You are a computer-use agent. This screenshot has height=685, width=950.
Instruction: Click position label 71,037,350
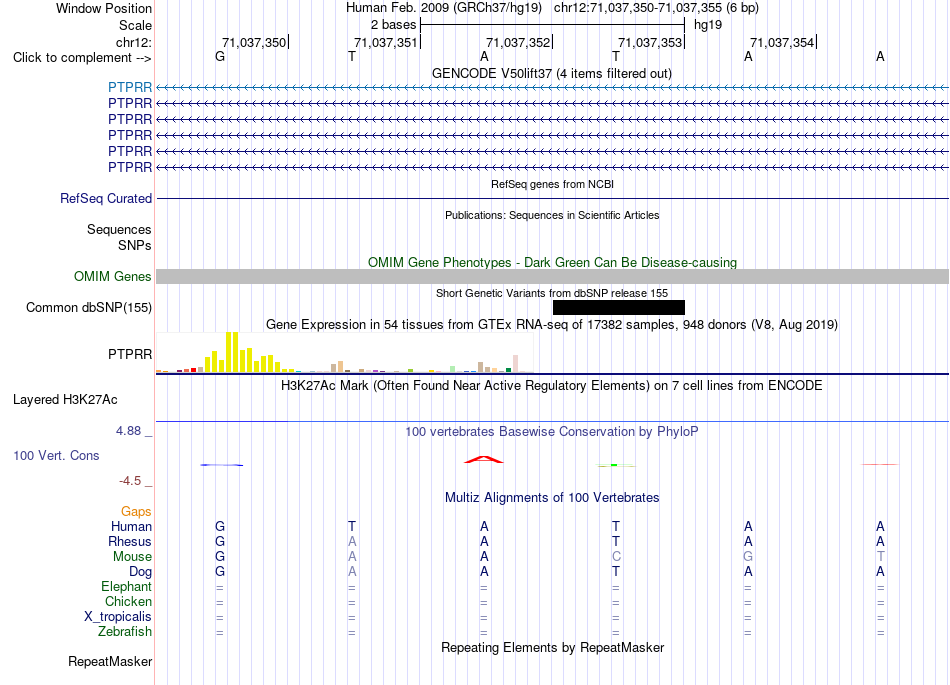(254, 42)
